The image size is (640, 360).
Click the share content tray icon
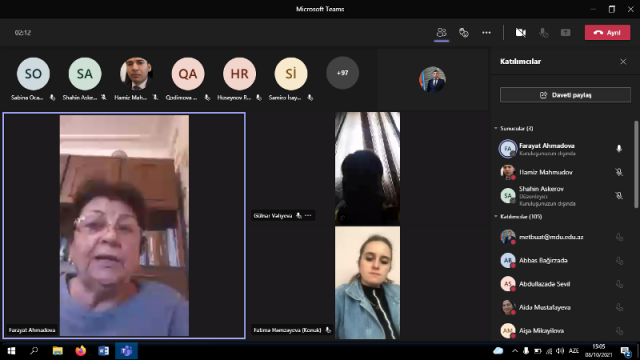(565, 33)
